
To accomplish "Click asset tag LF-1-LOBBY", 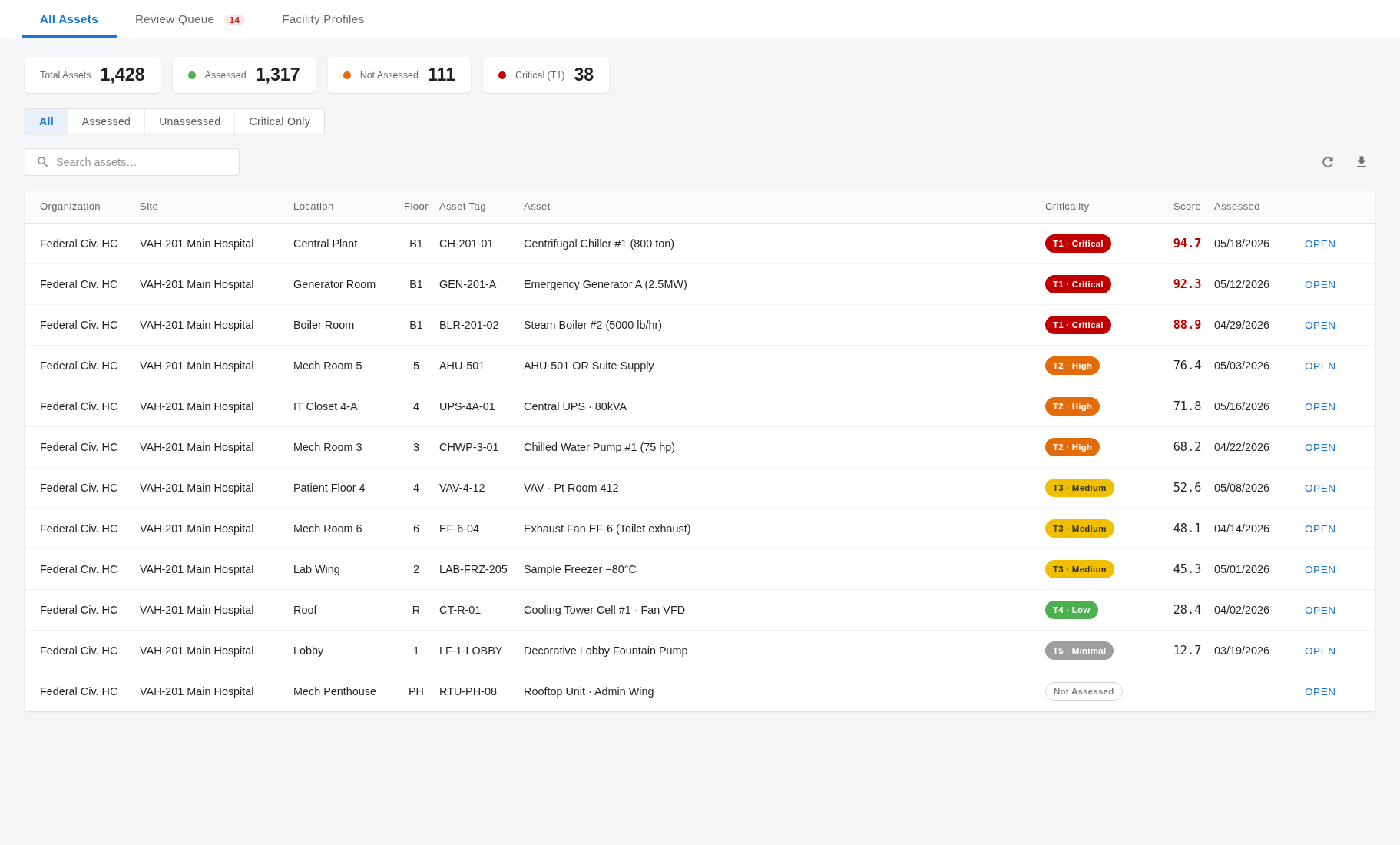I will point(471,651).
